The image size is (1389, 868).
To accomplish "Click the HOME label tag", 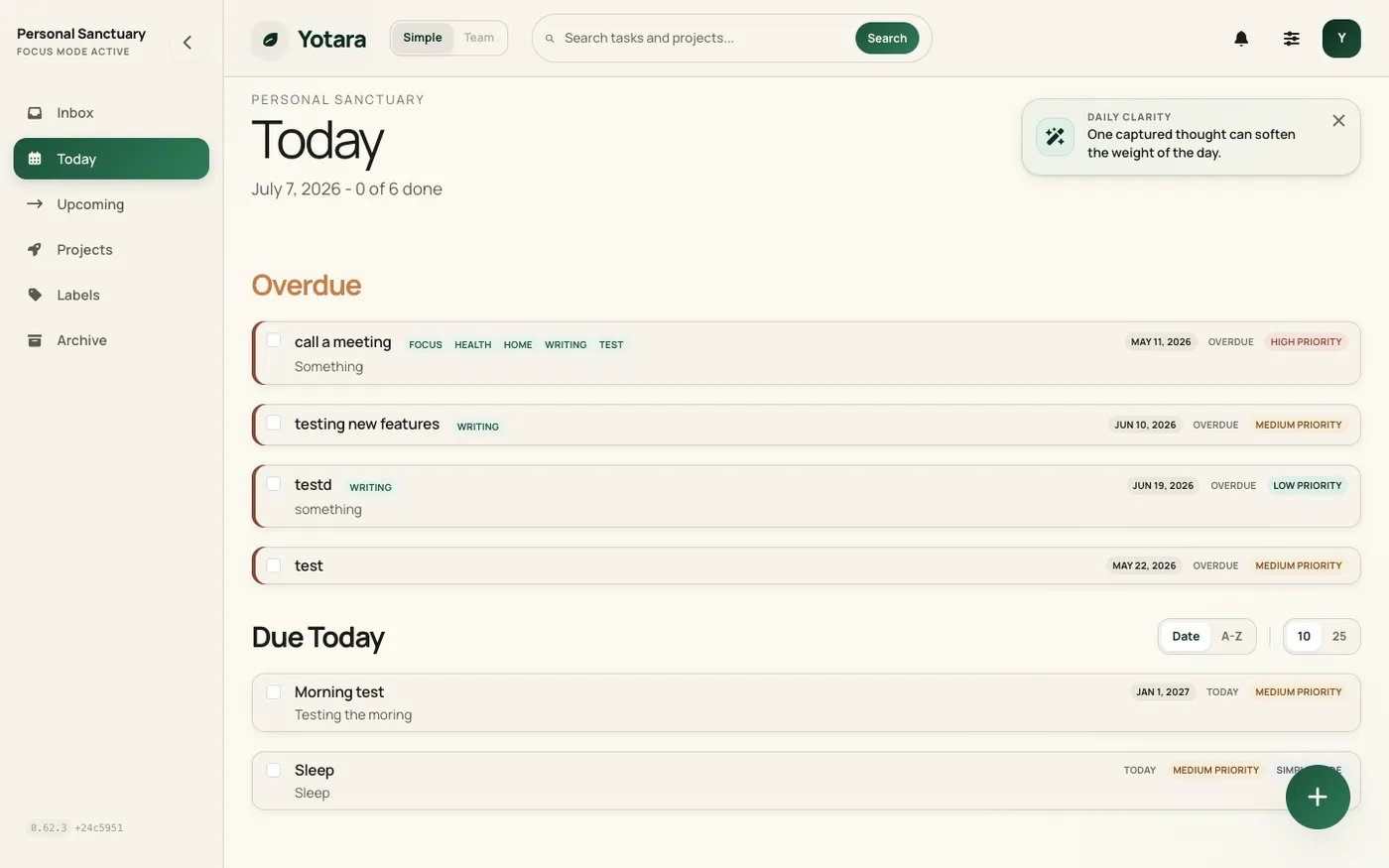I will pos(518,345).
